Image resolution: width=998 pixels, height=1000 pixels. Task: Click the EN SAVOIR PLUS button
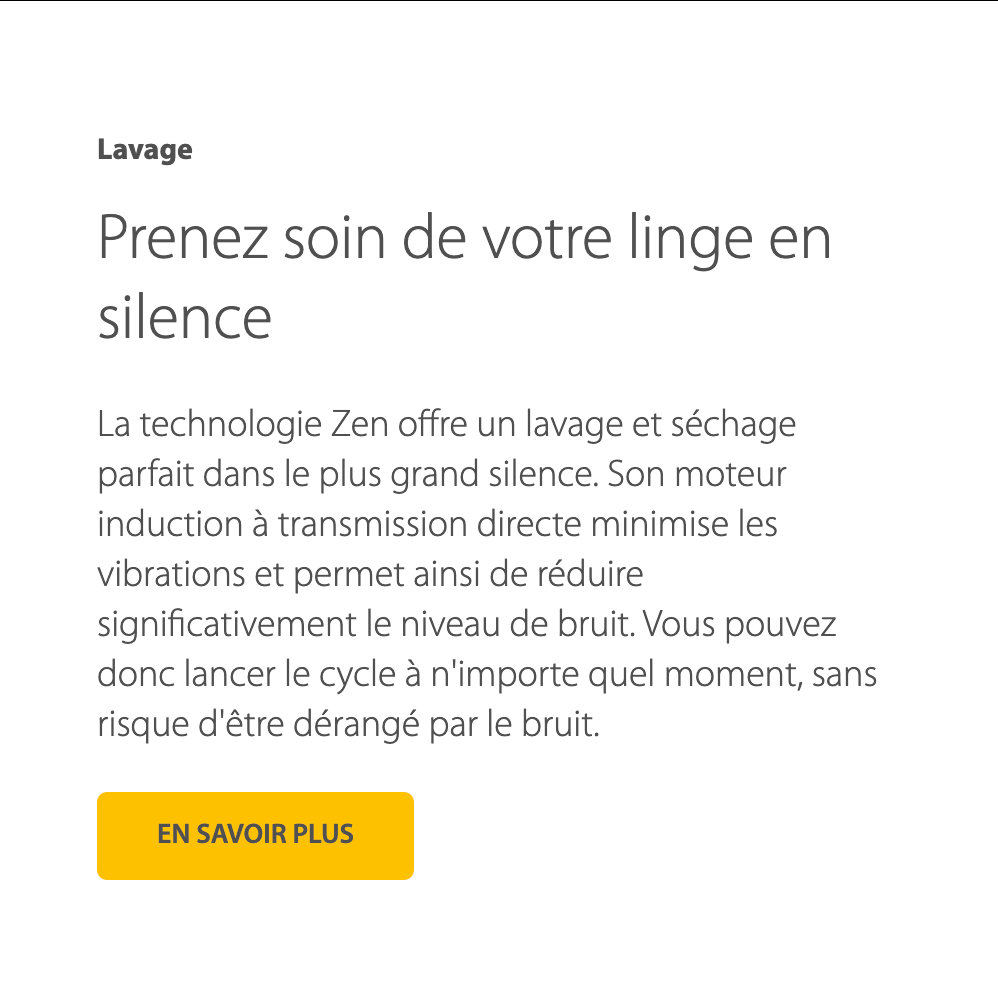tap(255, 835)
